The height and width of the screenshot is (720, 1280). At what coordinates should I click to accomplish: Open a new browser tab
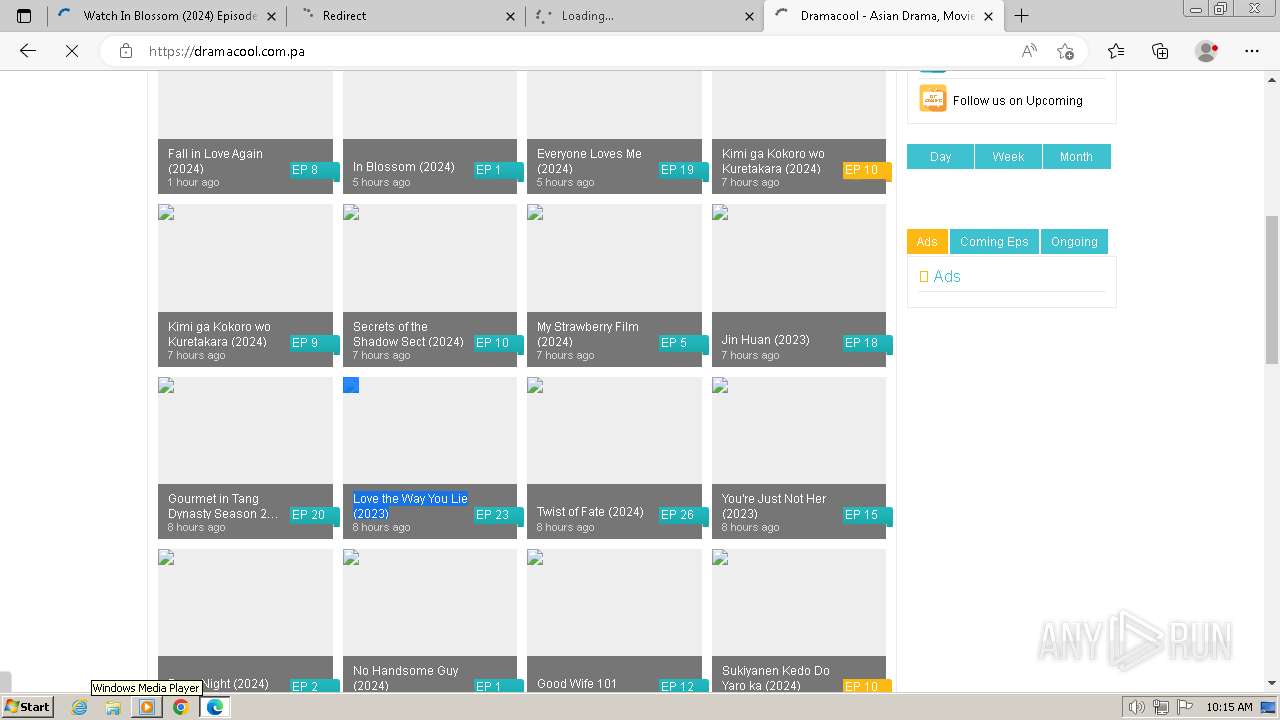1021,16
